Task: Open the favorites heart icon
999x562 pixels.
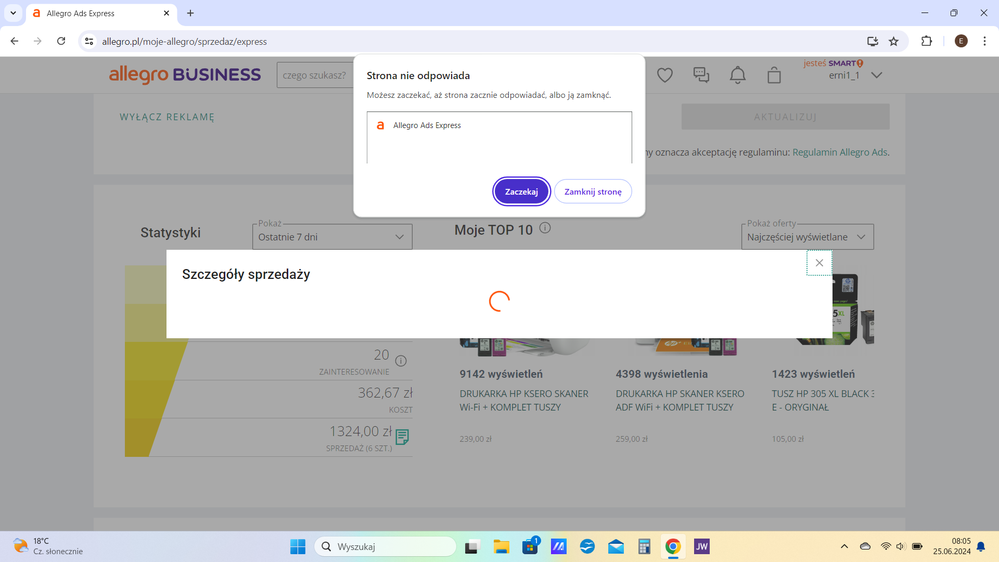Action: 665,75
